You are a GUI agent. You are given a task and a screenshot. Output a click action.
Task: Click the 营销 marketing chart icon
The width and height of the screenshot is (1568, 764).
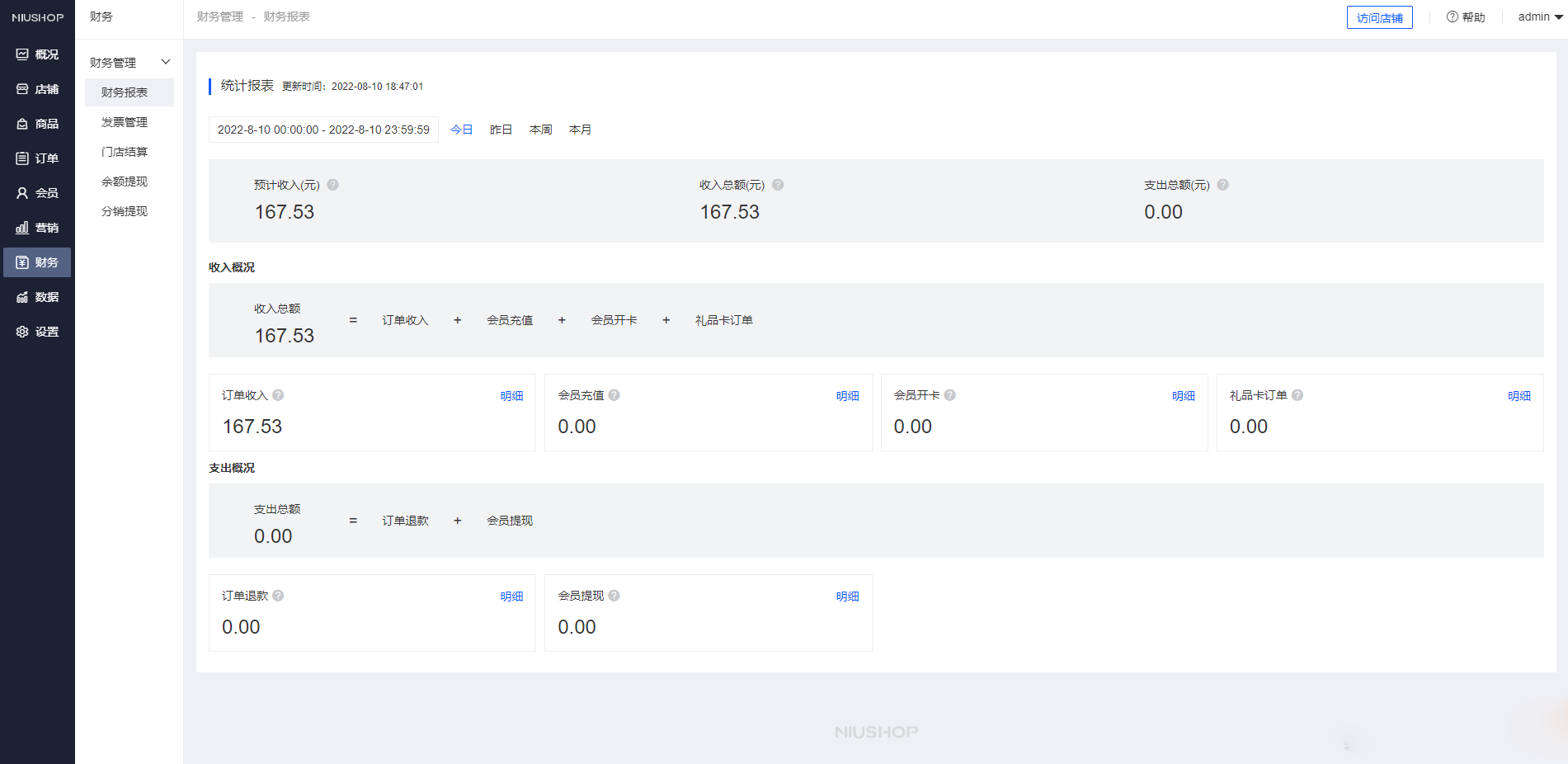(22, 228)
